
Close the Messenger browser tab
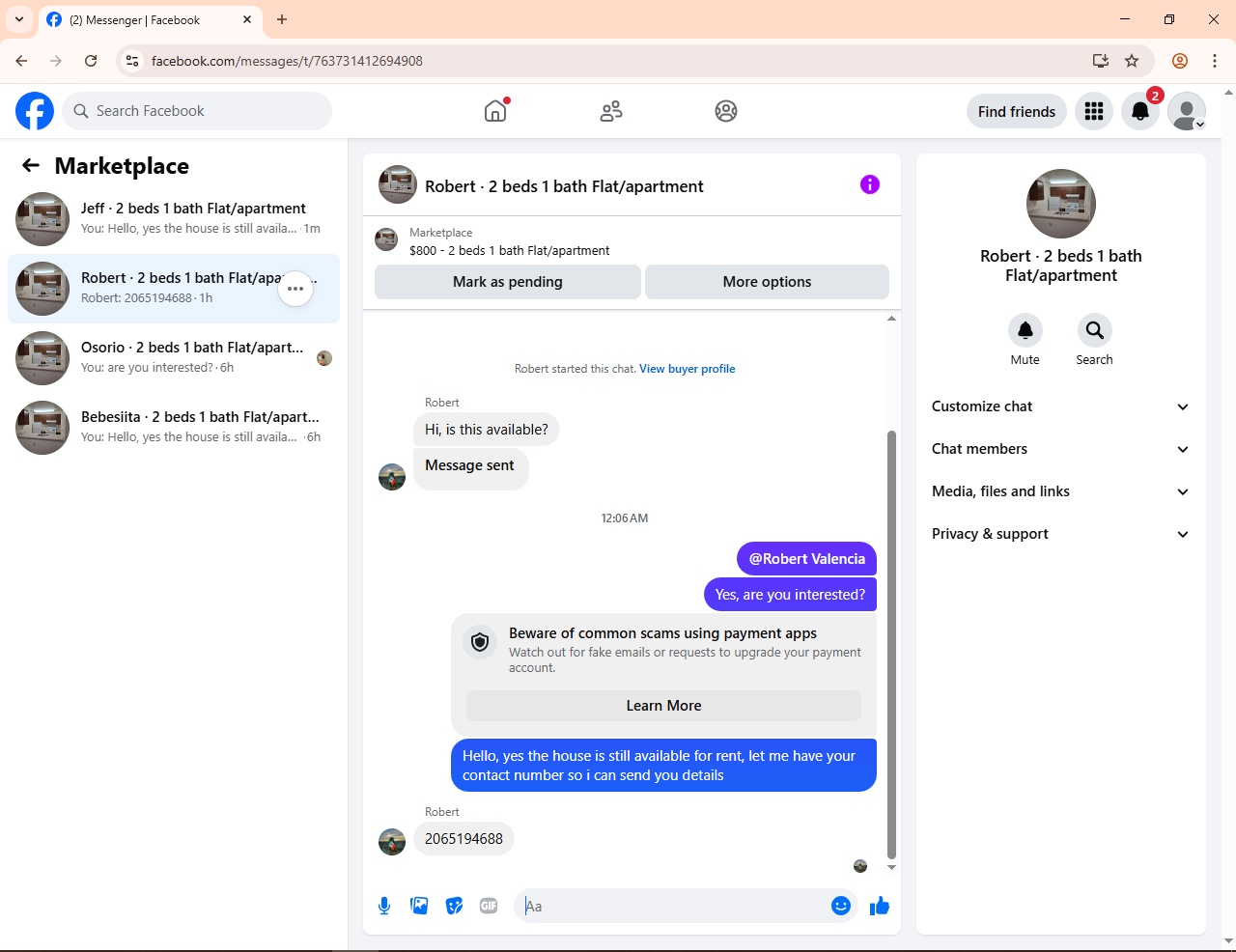pyautogui.click(x=247, y=19)
